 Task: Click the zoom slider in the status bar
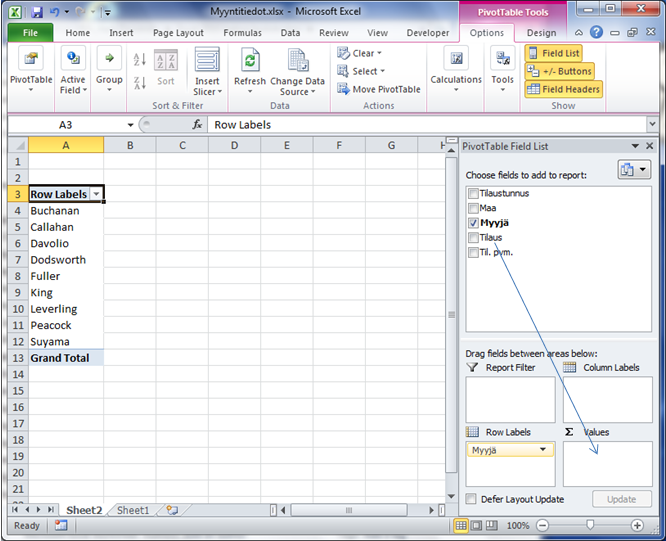(x=590, y=525)
